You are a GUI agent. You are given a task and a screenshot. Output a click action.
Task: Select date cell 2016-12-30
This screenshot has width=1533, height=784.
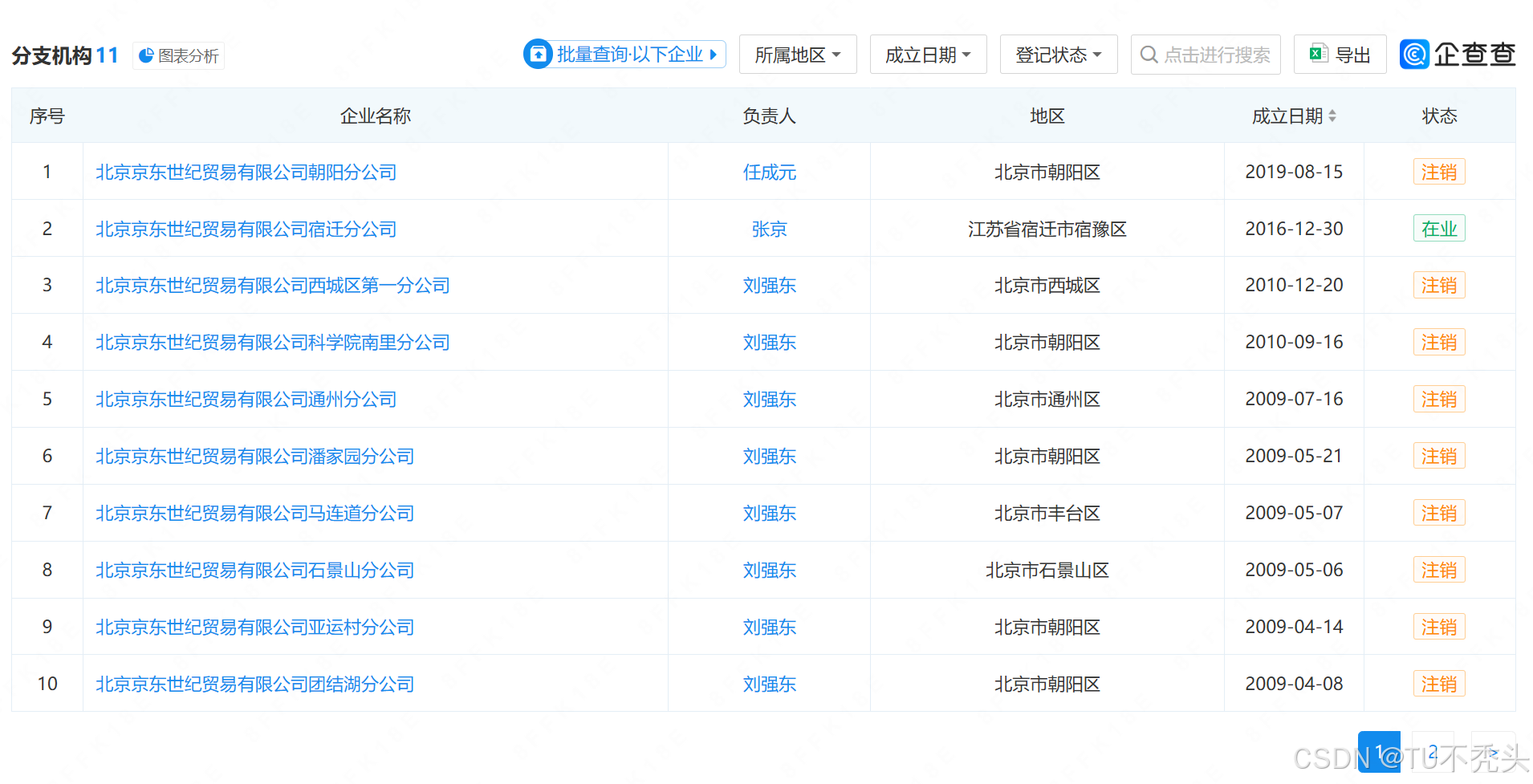click(x=1294, y=229)
